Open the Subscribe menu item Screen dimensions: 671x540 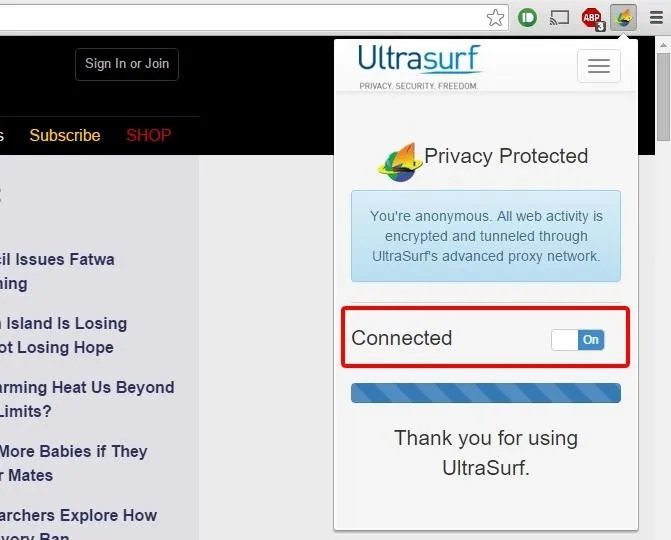tap(65, 136)
